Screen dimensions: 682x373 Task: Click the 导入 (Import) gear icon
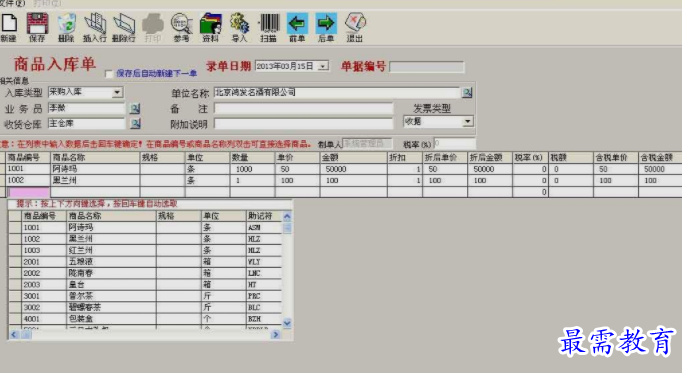[x=239, y=27]
